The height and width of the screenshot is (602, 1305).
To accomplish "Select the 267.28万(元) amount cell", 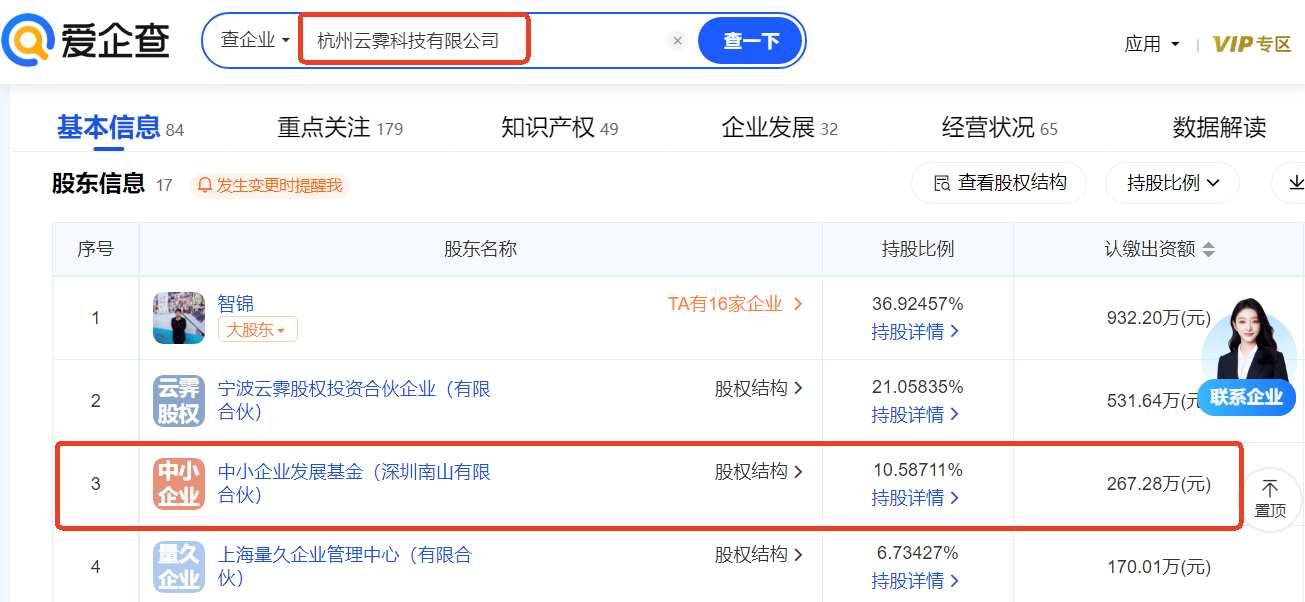I will pyautogui.click(x=1158, y=484).
